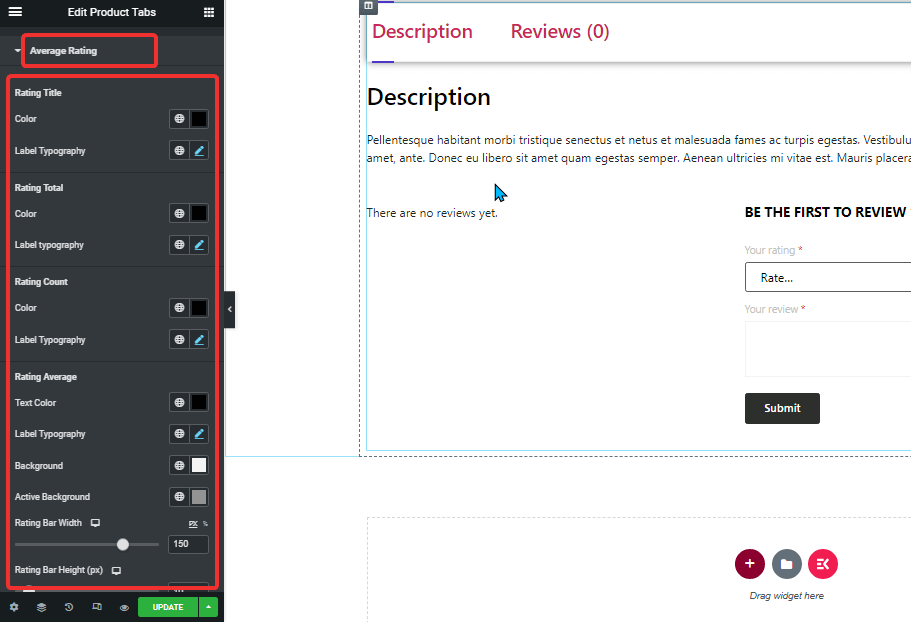Image resolution: width=911 pixels, height=622 pixels.
Task: Click 'There are no reviews yet.' text
Action: [432, 213]
